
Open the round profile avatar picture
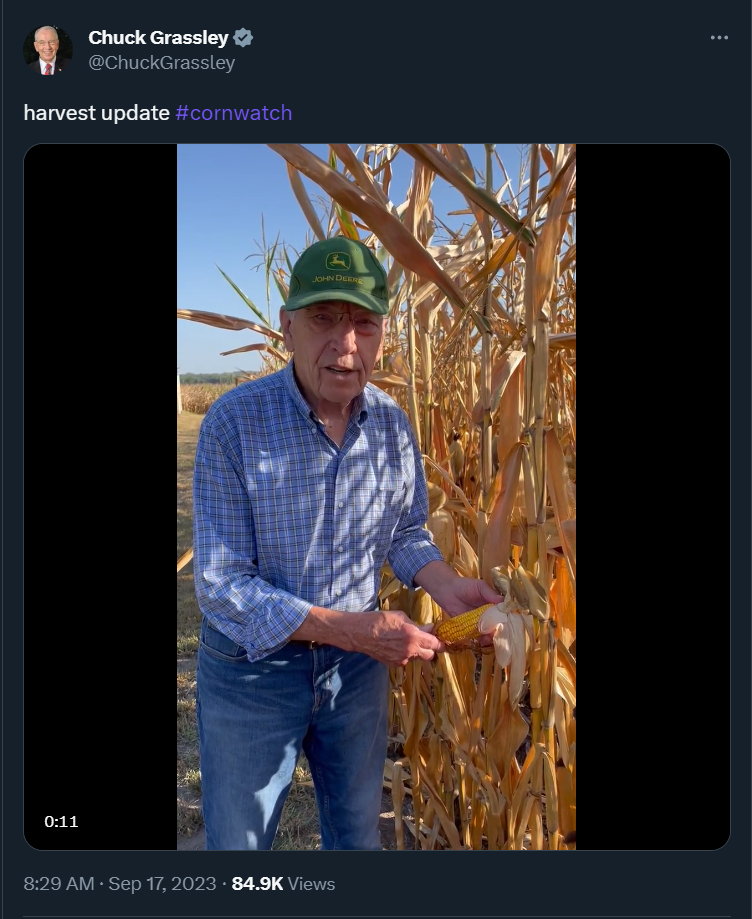pyautogui.click(x=48, y=50)
